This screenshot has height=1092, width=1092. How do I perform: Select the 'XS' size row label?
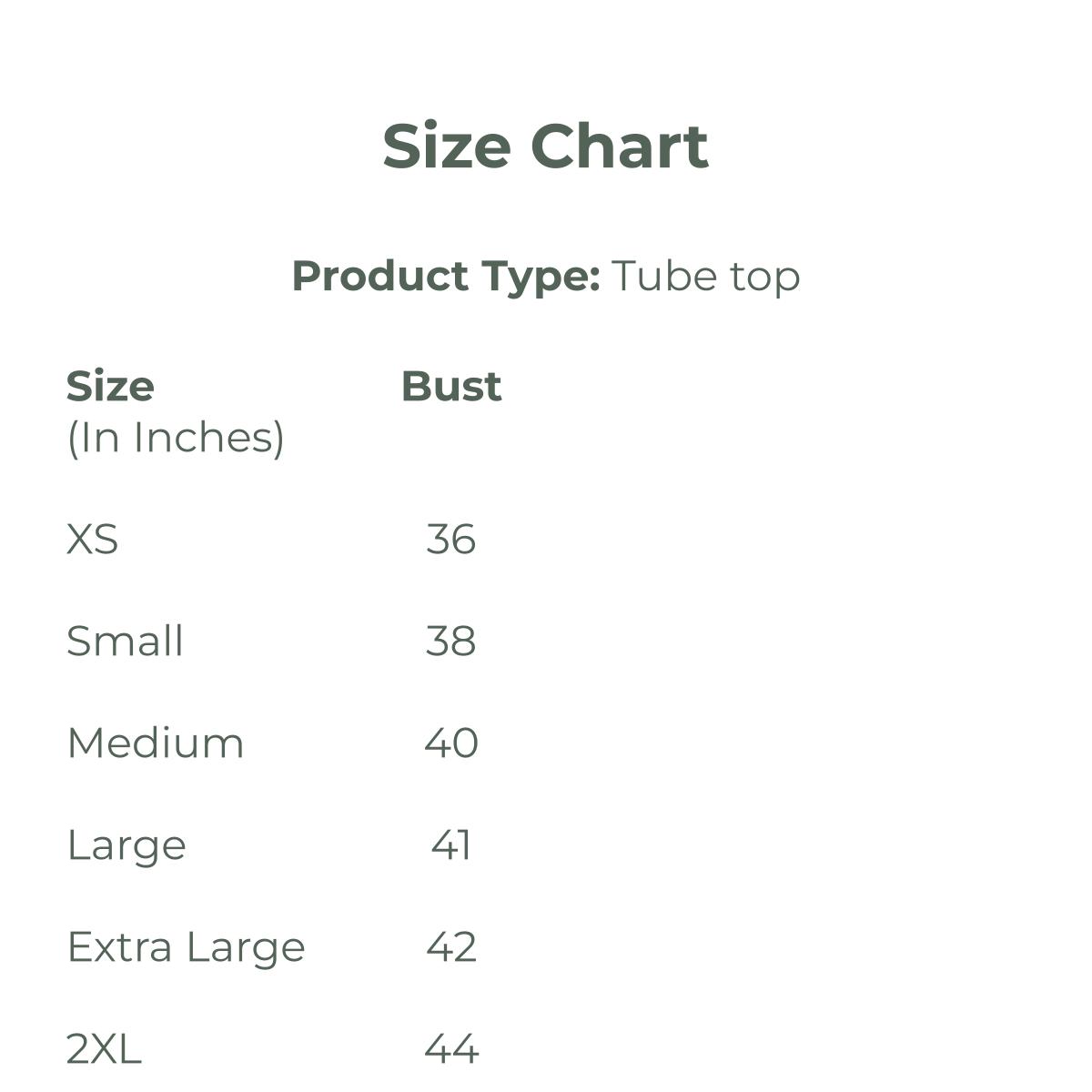tap(92, 540)
